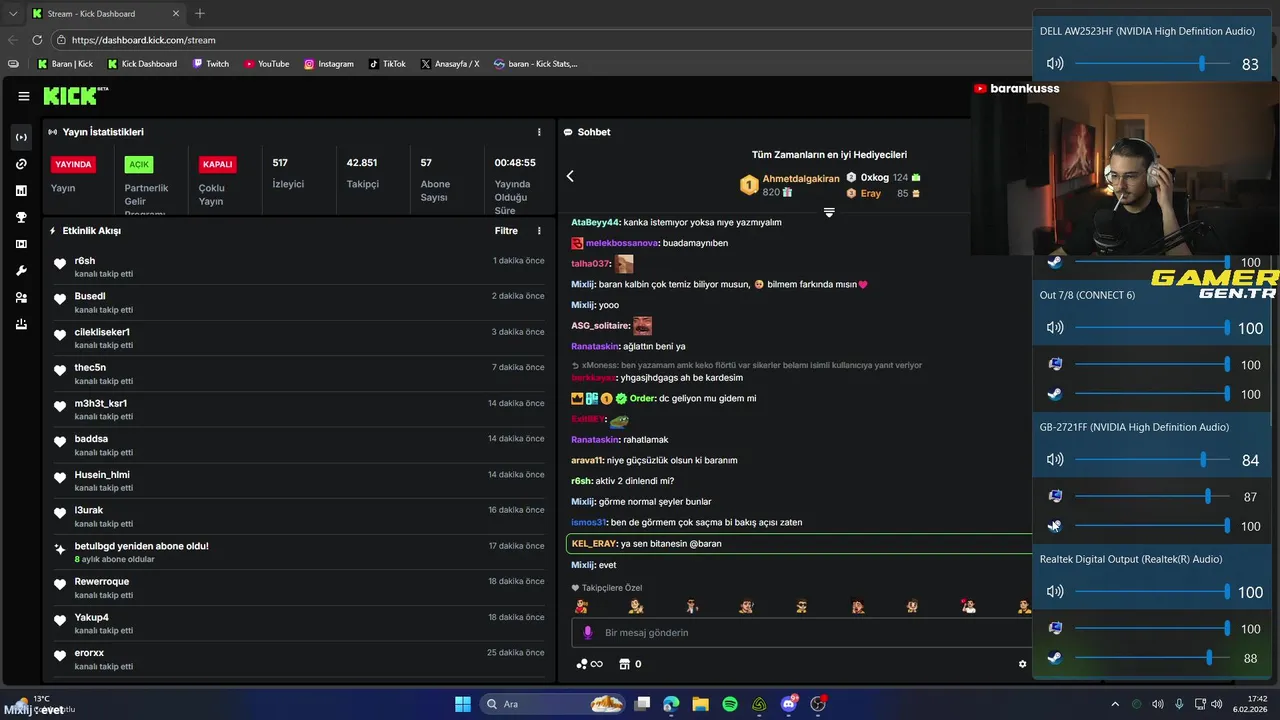Image resolution: width=1280 pixels, height=720 pixels.
Task: Open the bar chart analytics sidebar icon
Action: click(21, 190)
